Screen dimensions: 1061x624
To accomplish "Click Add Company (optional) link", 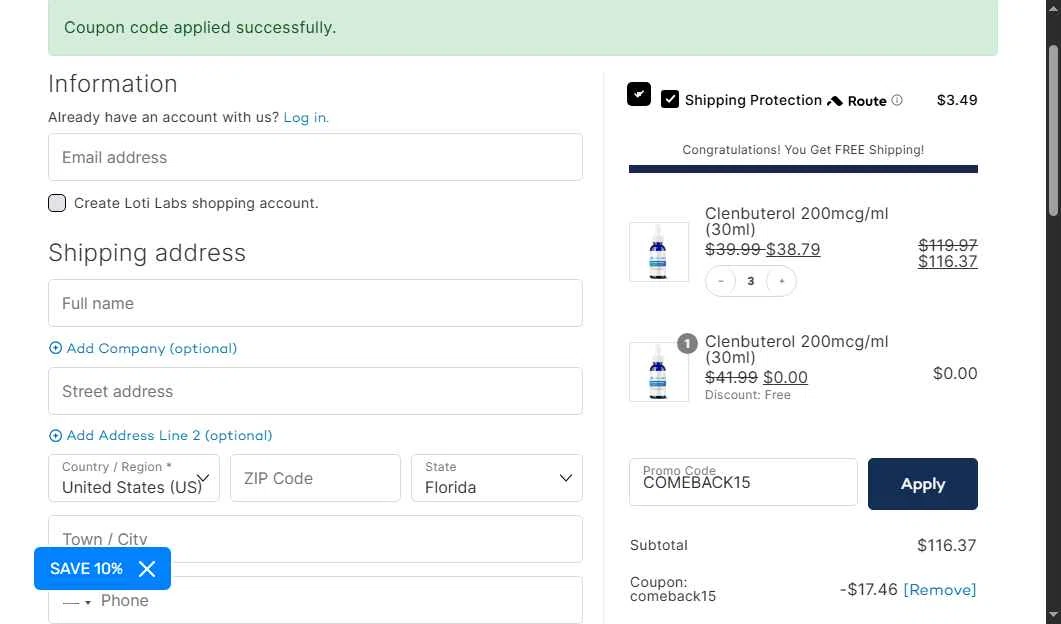I will tap(152, 348).
